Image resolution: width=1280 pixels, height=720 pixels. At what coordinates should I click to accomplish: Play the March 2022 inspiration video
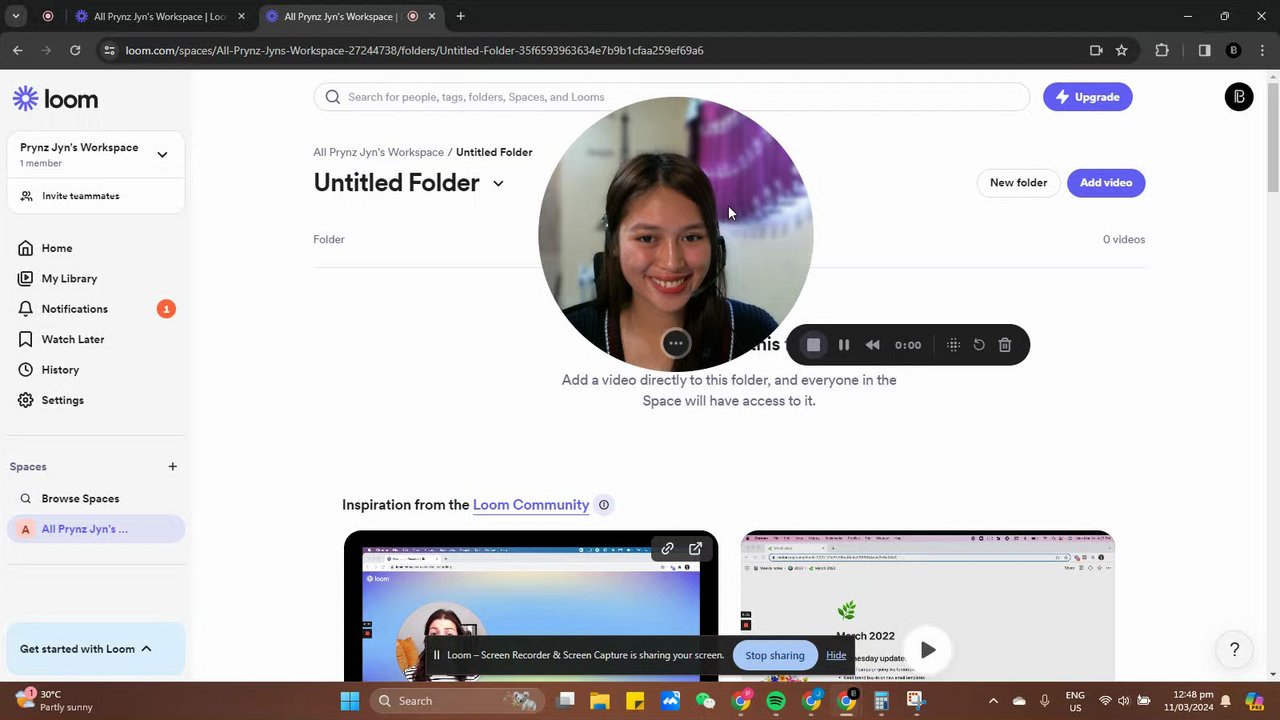[928, 650]
